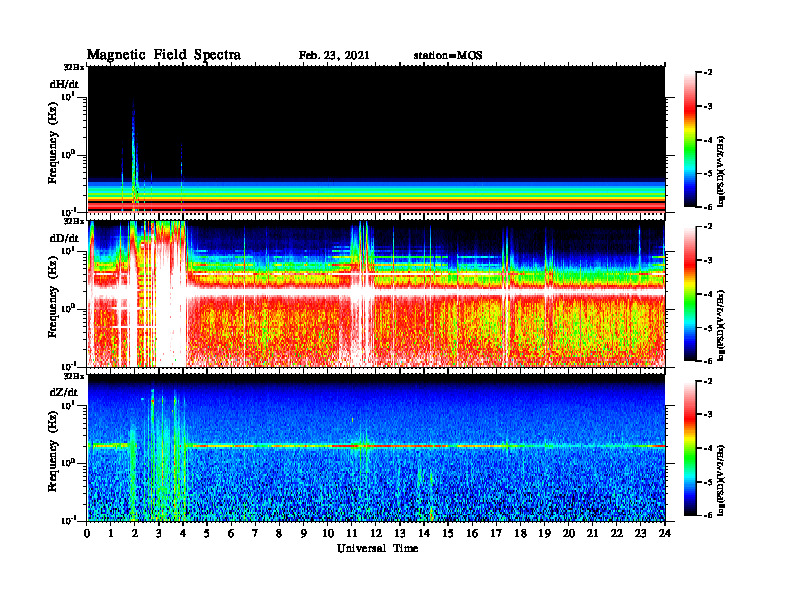This screenshot has width=792, height=612.
Task: Click the dH/dt spectrogram plot area
Action: (x=376, y=139)
